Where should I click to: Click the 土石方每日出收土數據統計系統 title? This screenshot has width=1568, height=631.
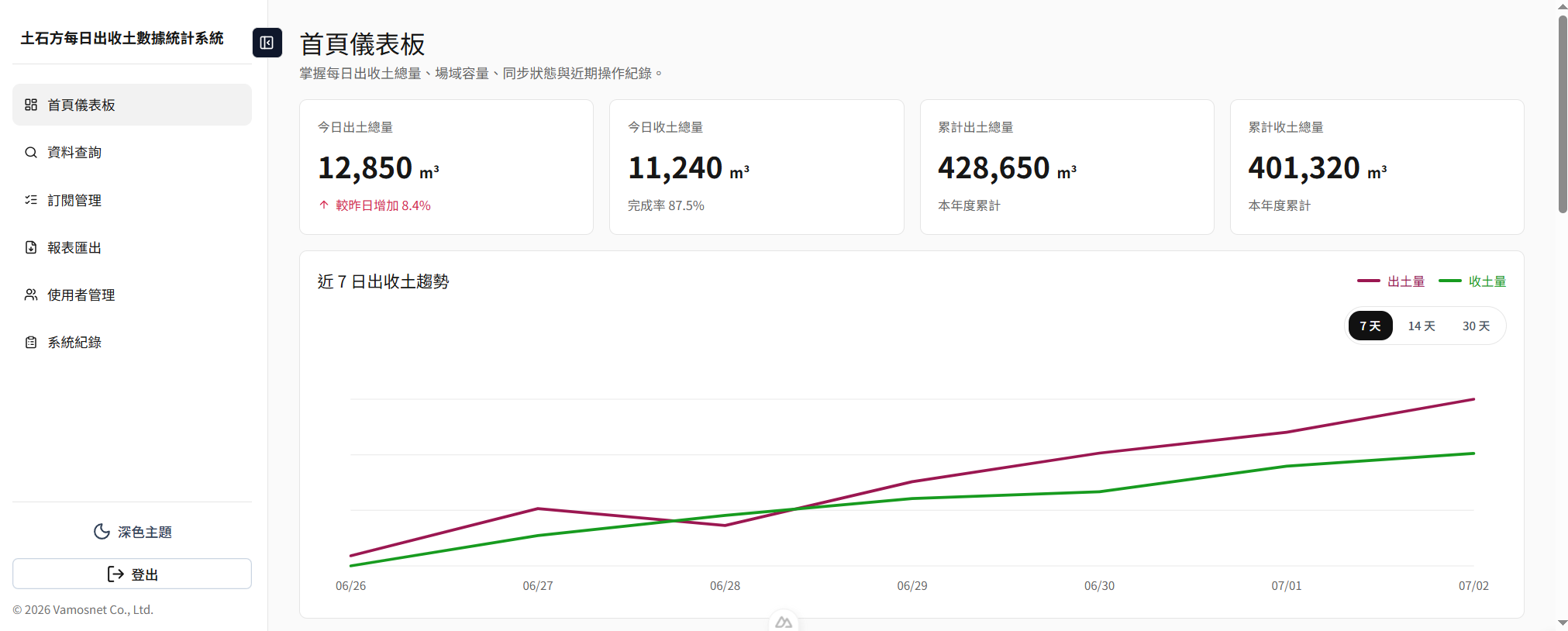tap(122, 38)
